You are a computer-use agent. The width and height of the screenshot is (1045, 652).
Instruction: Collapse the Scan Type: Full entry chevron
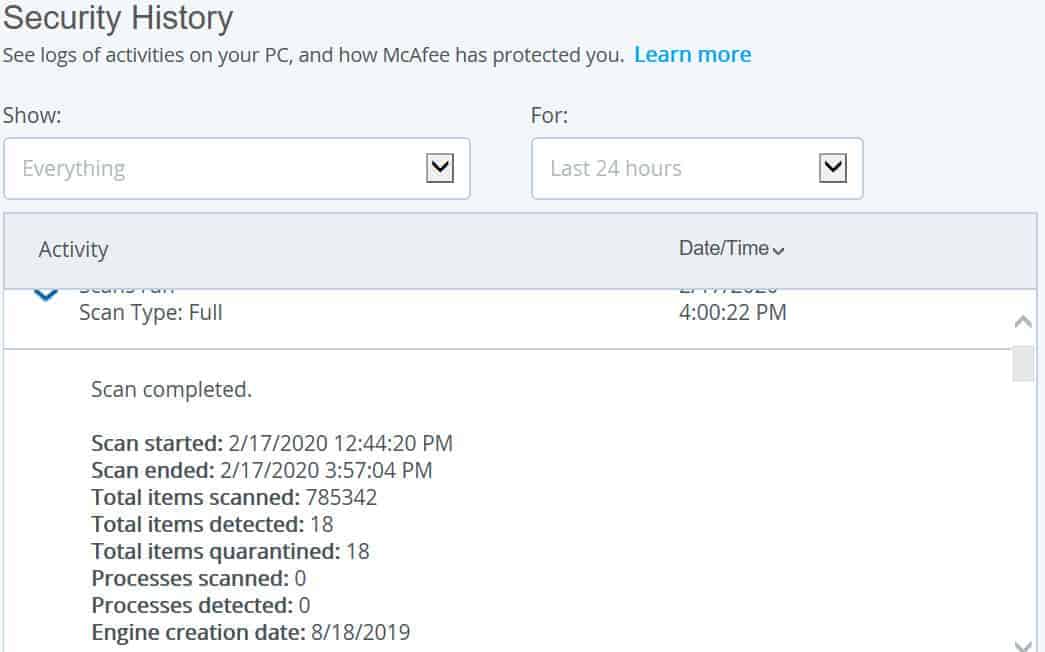coord(45,293)
